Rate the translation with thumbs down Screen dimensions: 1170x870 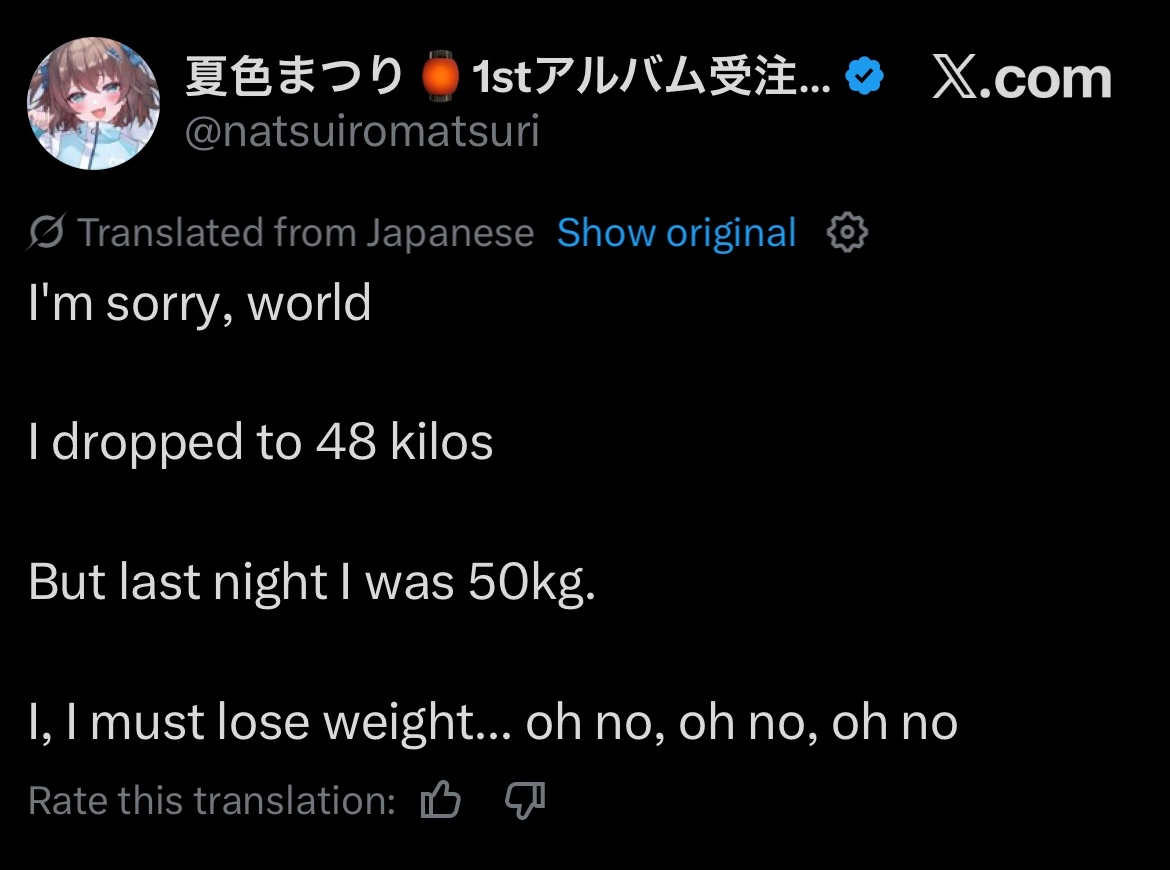[x=524, y=801]
